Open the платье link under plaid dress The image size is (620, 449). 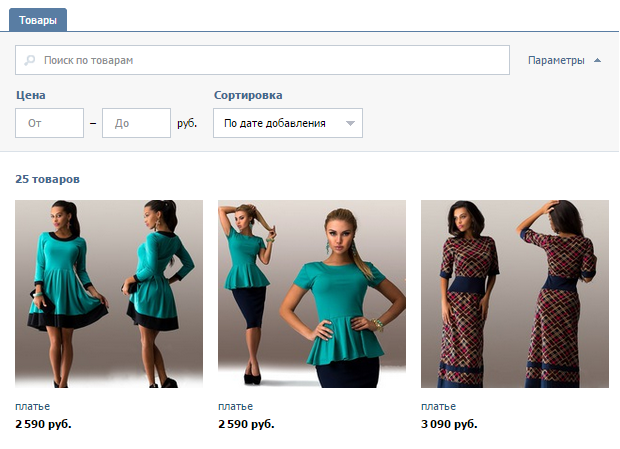point(439,406)
